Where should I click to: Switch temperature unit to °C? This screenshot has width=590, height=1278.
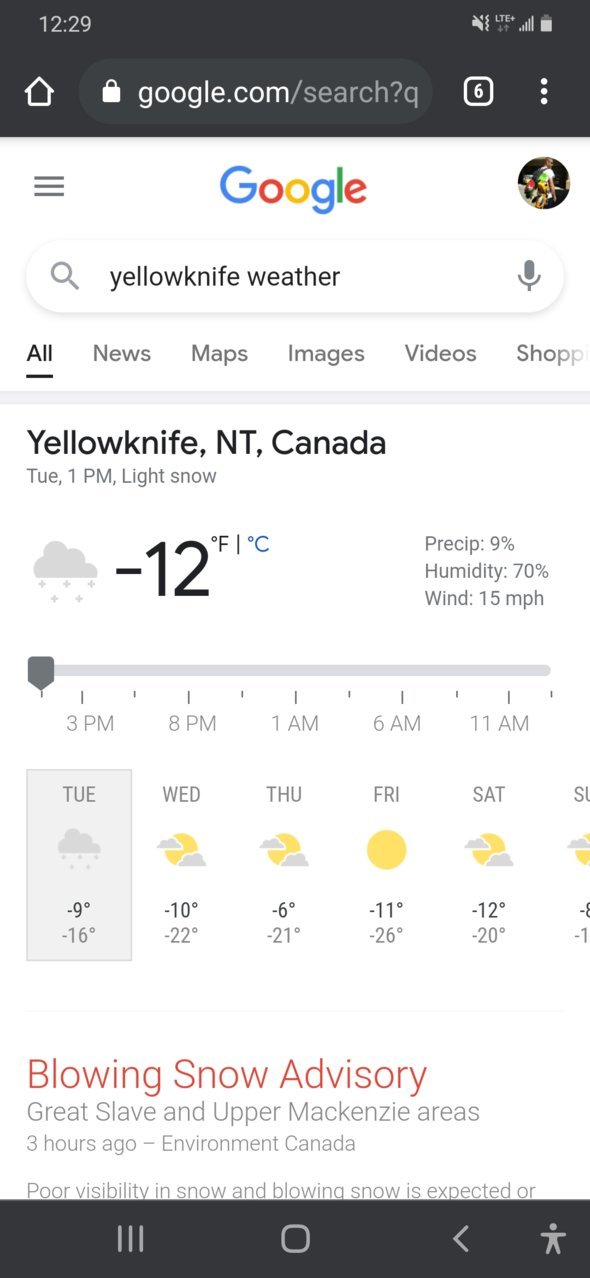pos(258,545)
